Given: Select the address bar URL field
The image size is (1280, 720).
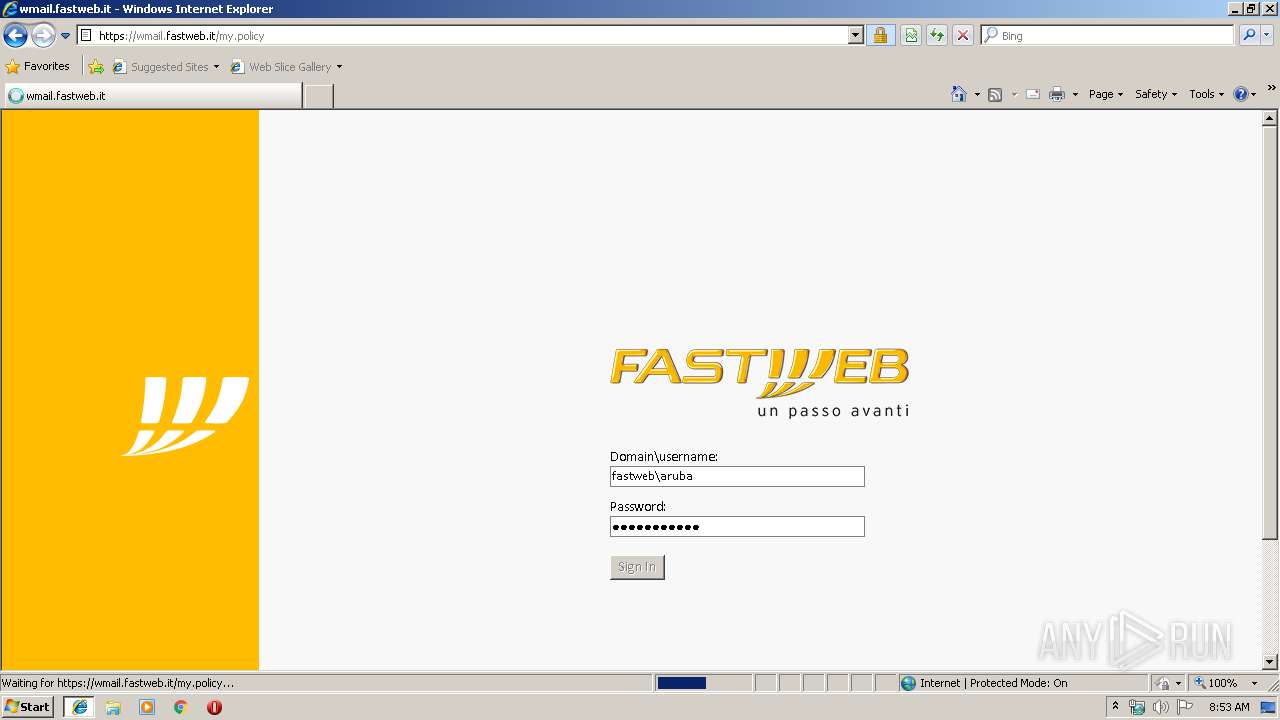Looking at the screenshot, I should tap(462, 36).
